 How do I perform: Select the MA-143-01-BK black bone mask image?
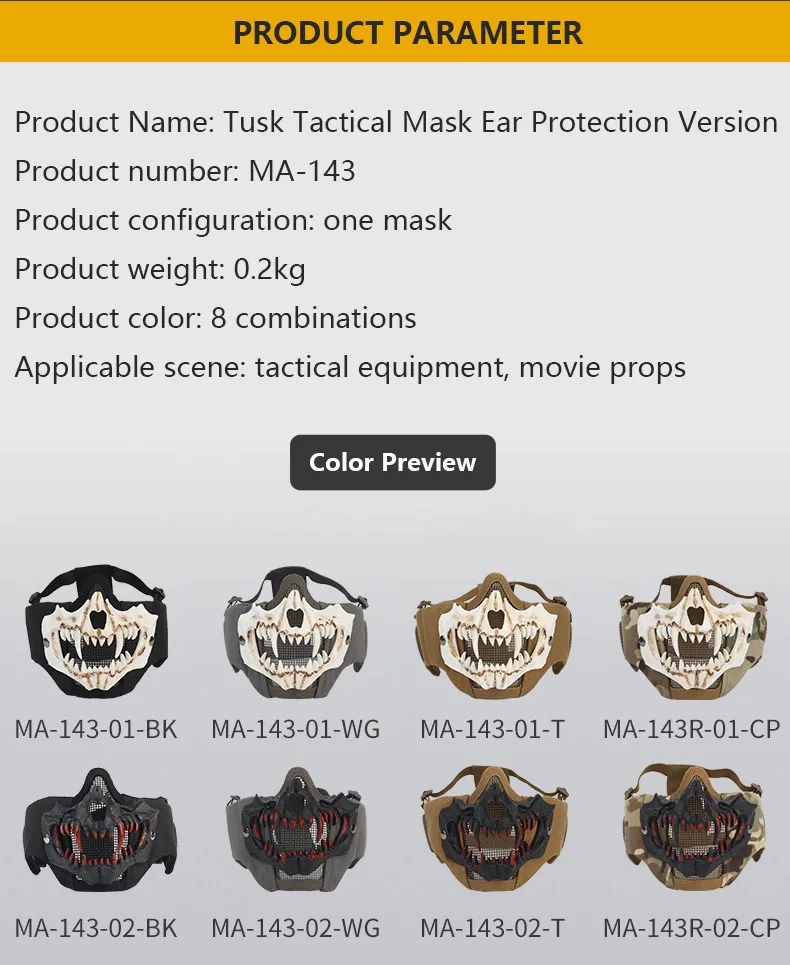click(x=96, y=631)
